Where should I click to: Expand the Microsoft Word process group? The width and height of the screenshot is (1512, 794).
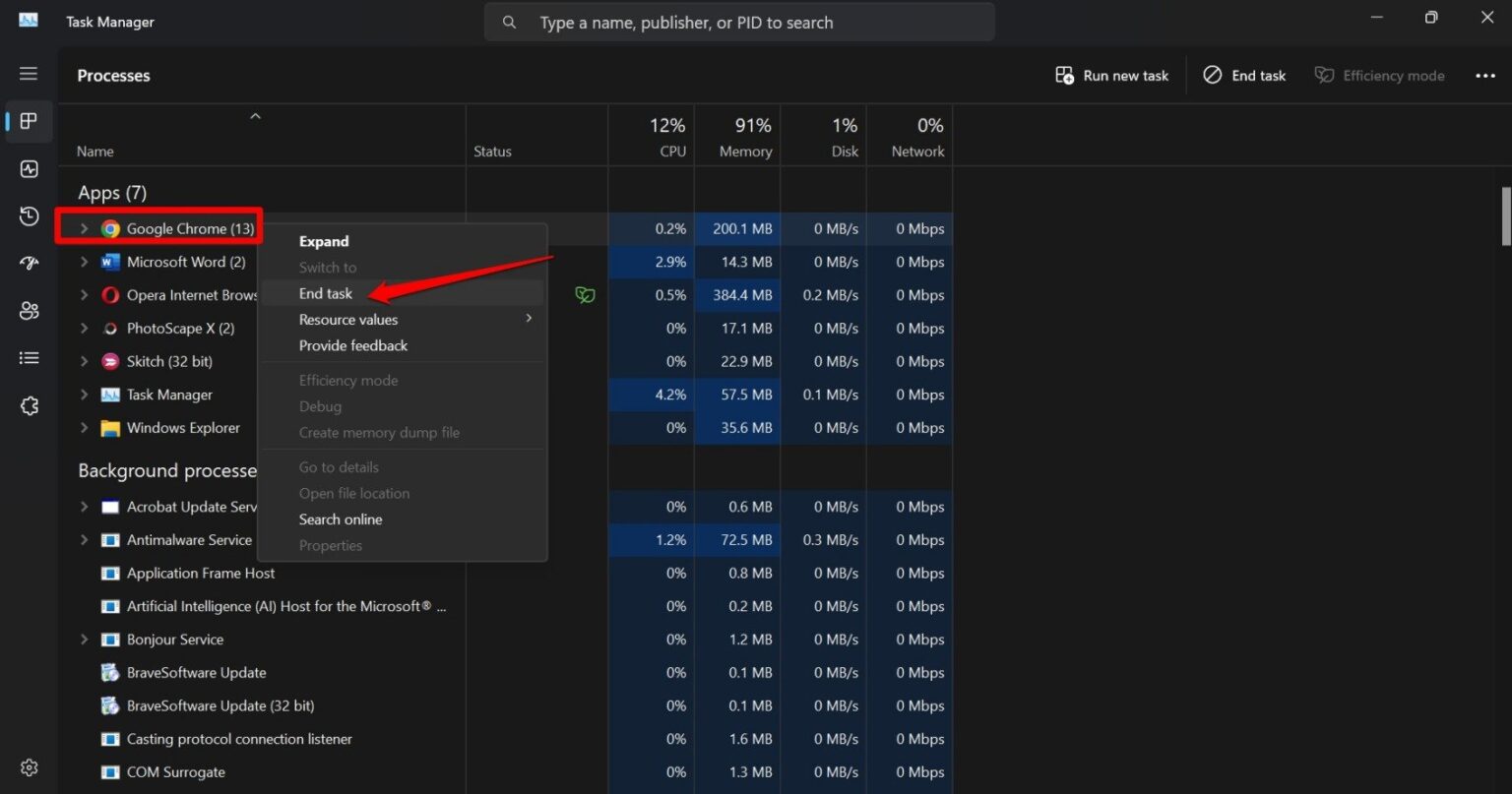point(84,263)
